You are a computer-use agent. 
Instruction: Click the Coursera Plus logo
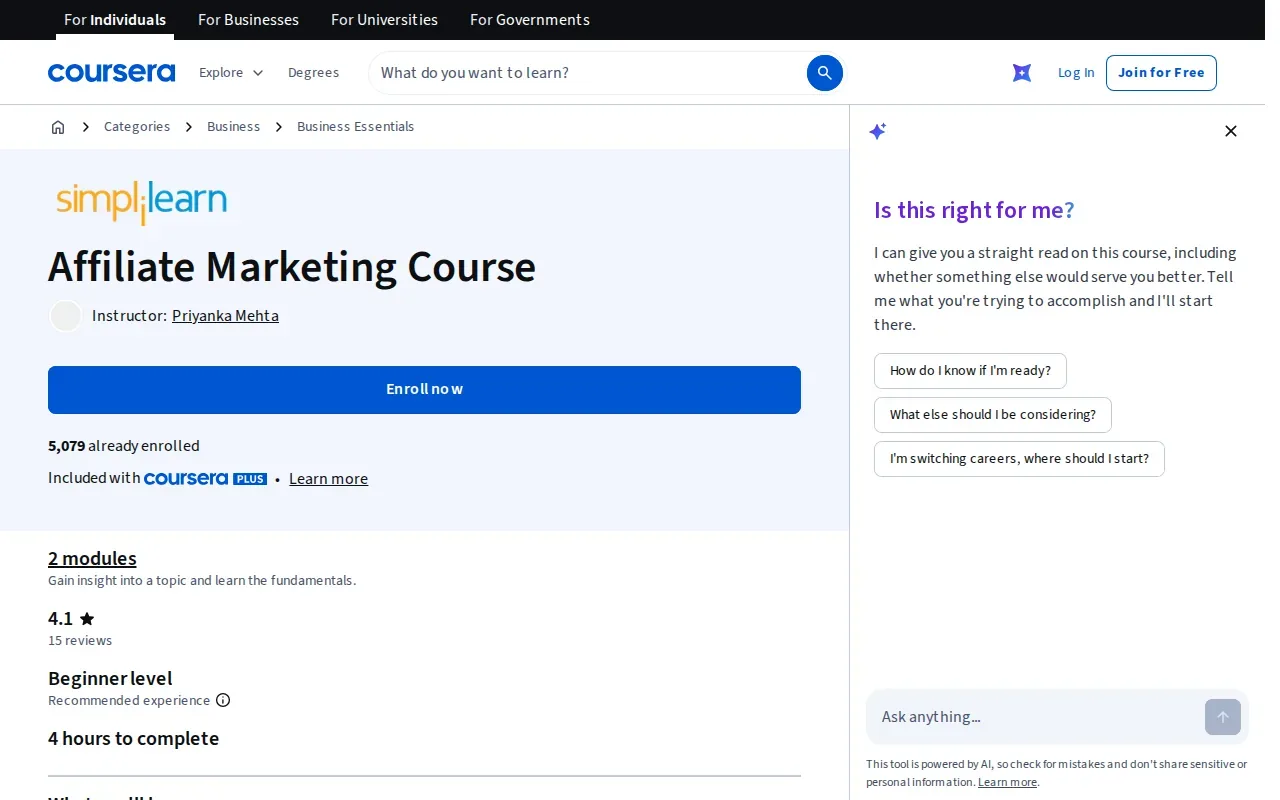pos(205,479)
